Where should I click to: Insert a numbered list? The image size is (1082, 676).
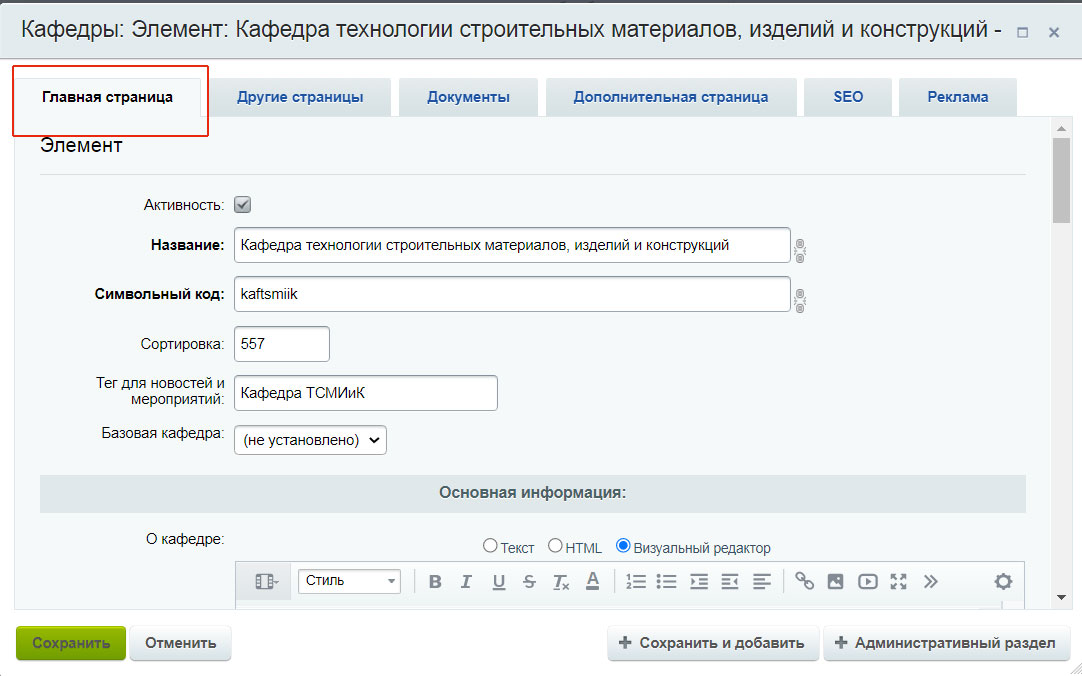click(x=636, y=581)
